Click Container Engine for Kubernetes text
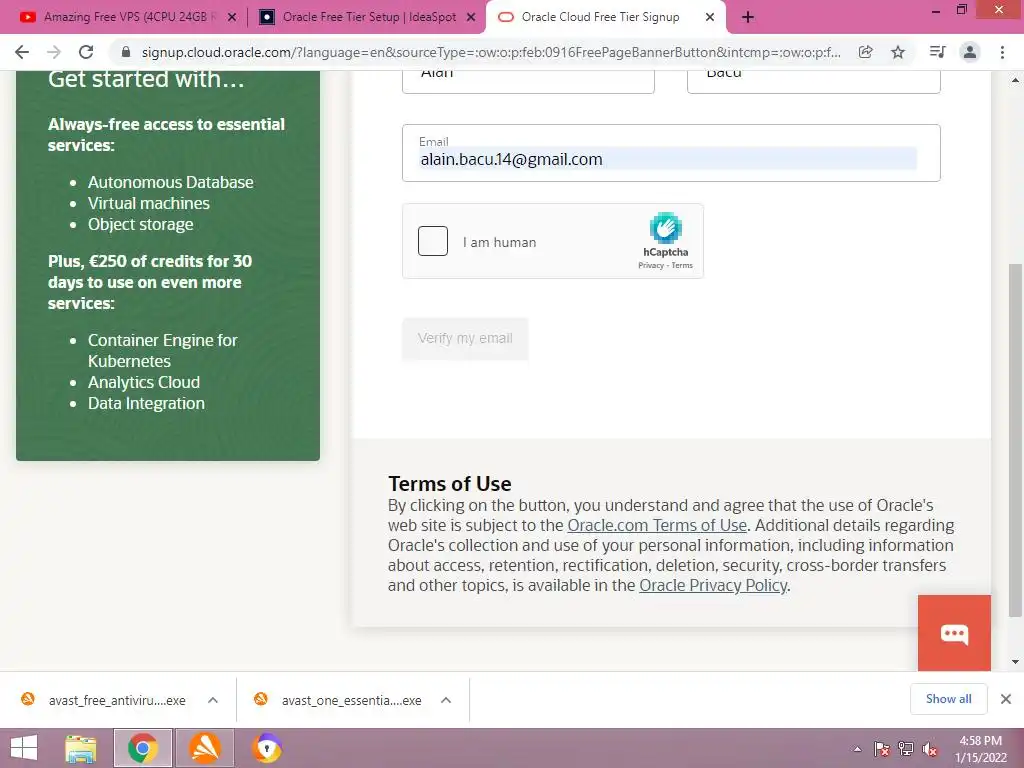The width and height of the screenshot is (1024, 768). click(163, 351)
